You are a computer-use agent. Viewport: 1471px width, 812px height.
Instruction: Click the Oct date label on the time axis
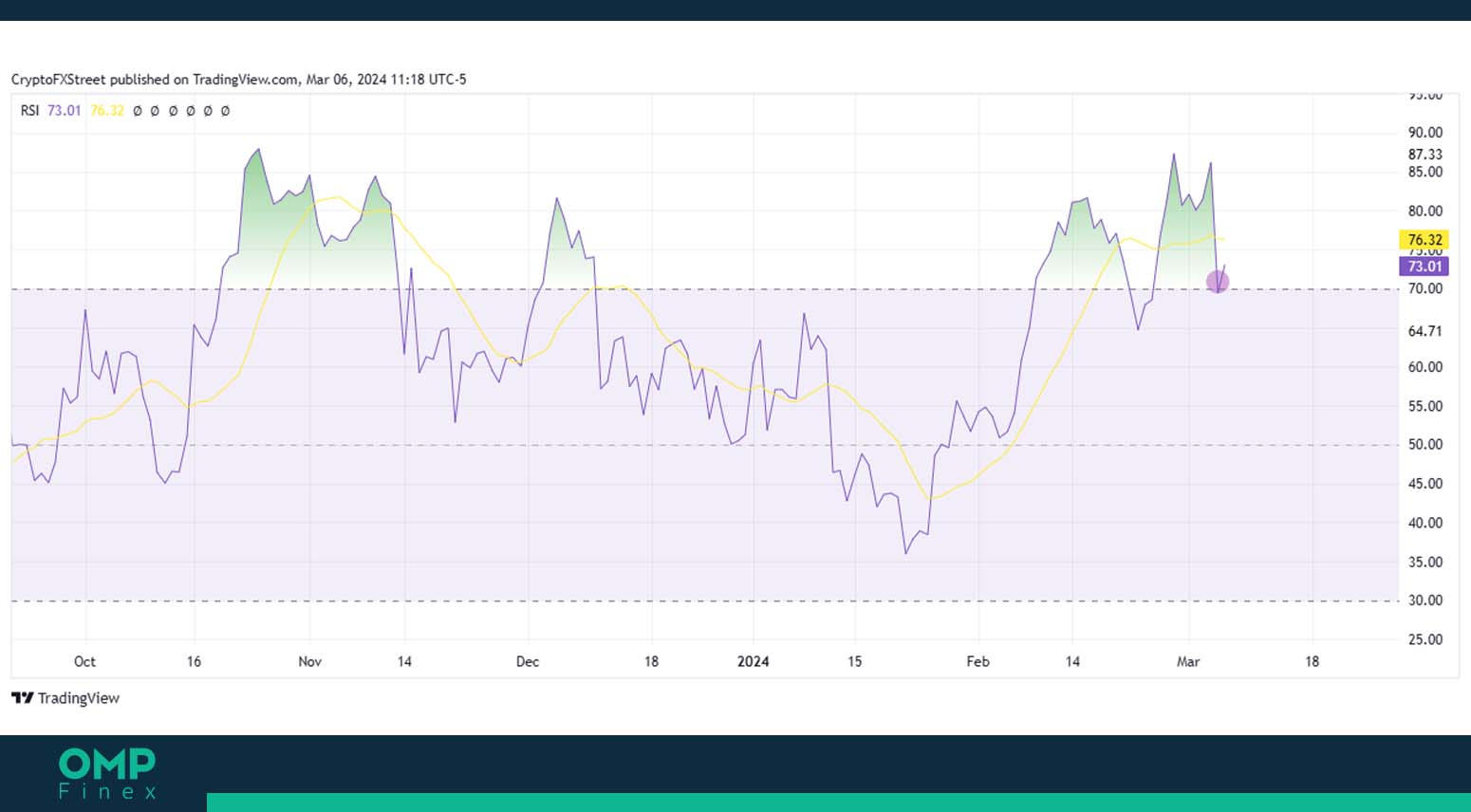84,661
